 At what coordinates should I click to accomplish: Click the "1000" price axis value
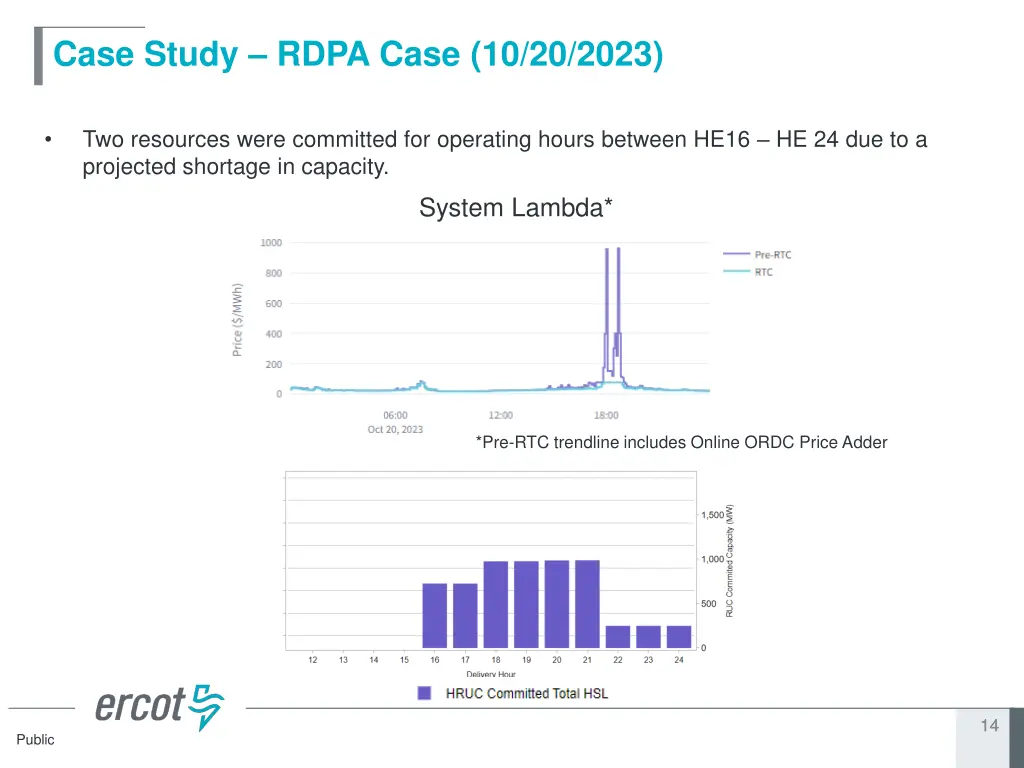tap(271, 243)
